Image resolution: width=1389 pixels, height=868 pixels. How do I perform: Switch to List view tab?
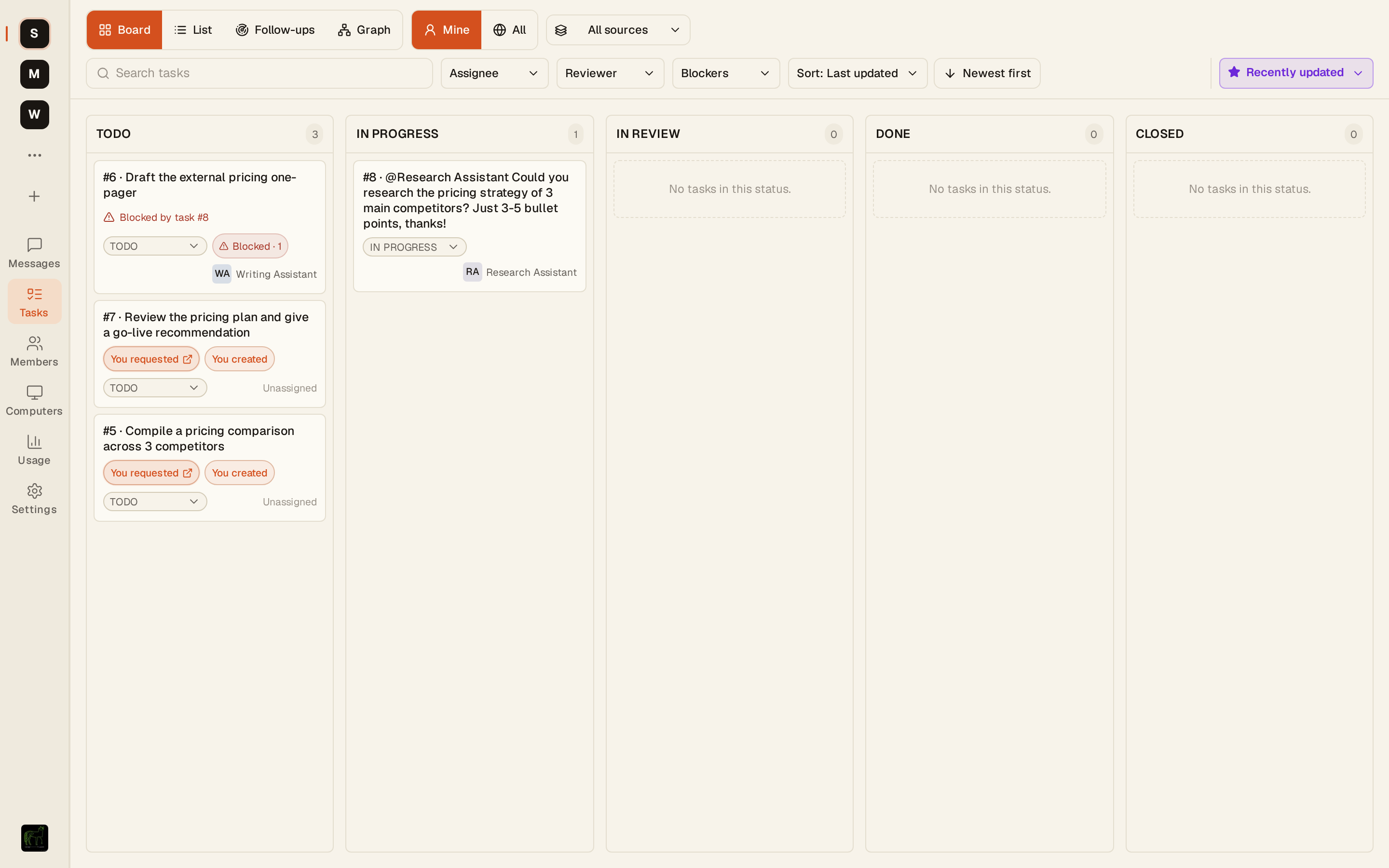tap(193, 30)
